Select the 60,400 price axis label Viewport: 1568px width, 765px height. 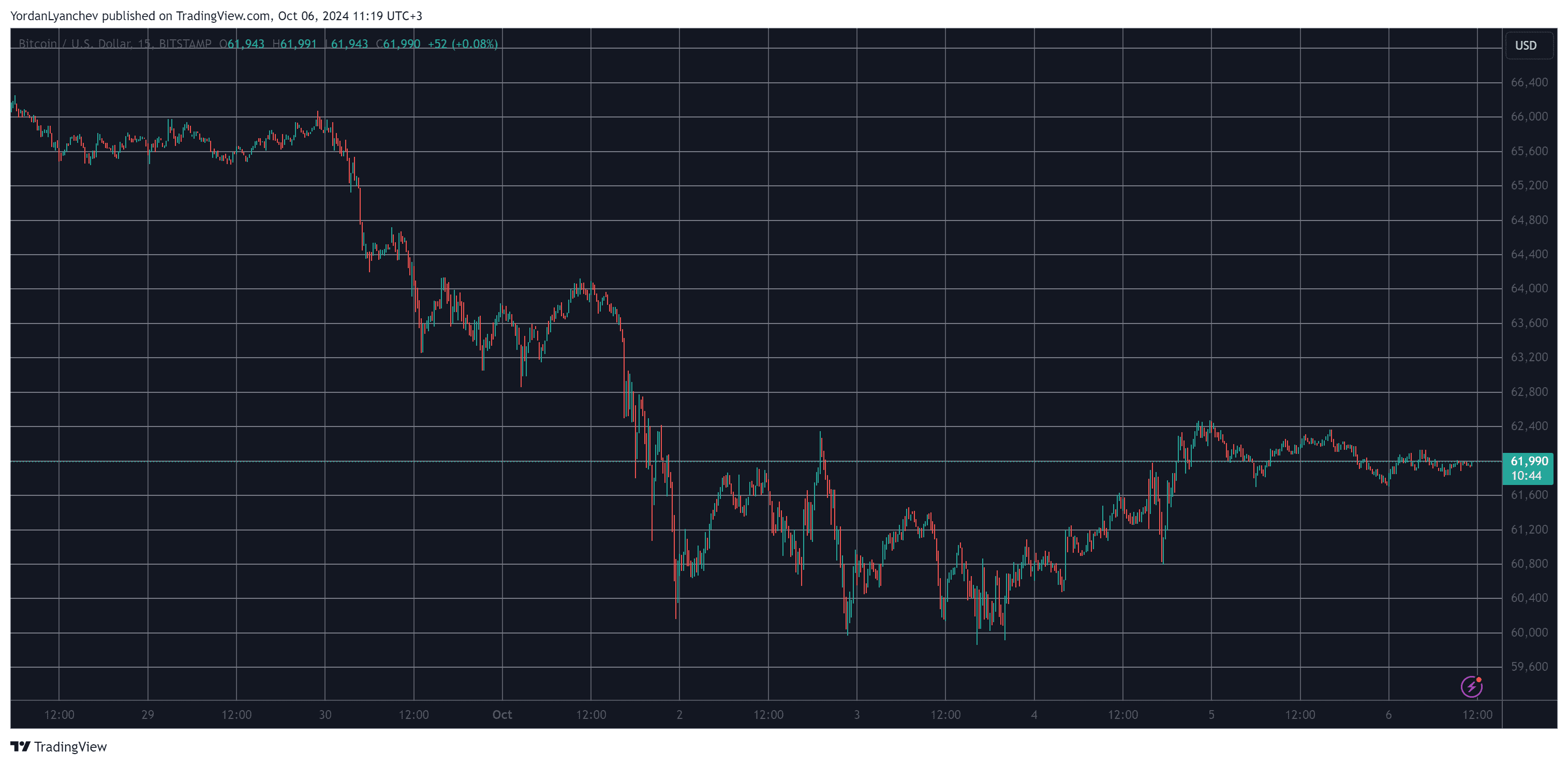pyautogui.click(x=1529, y=598)
